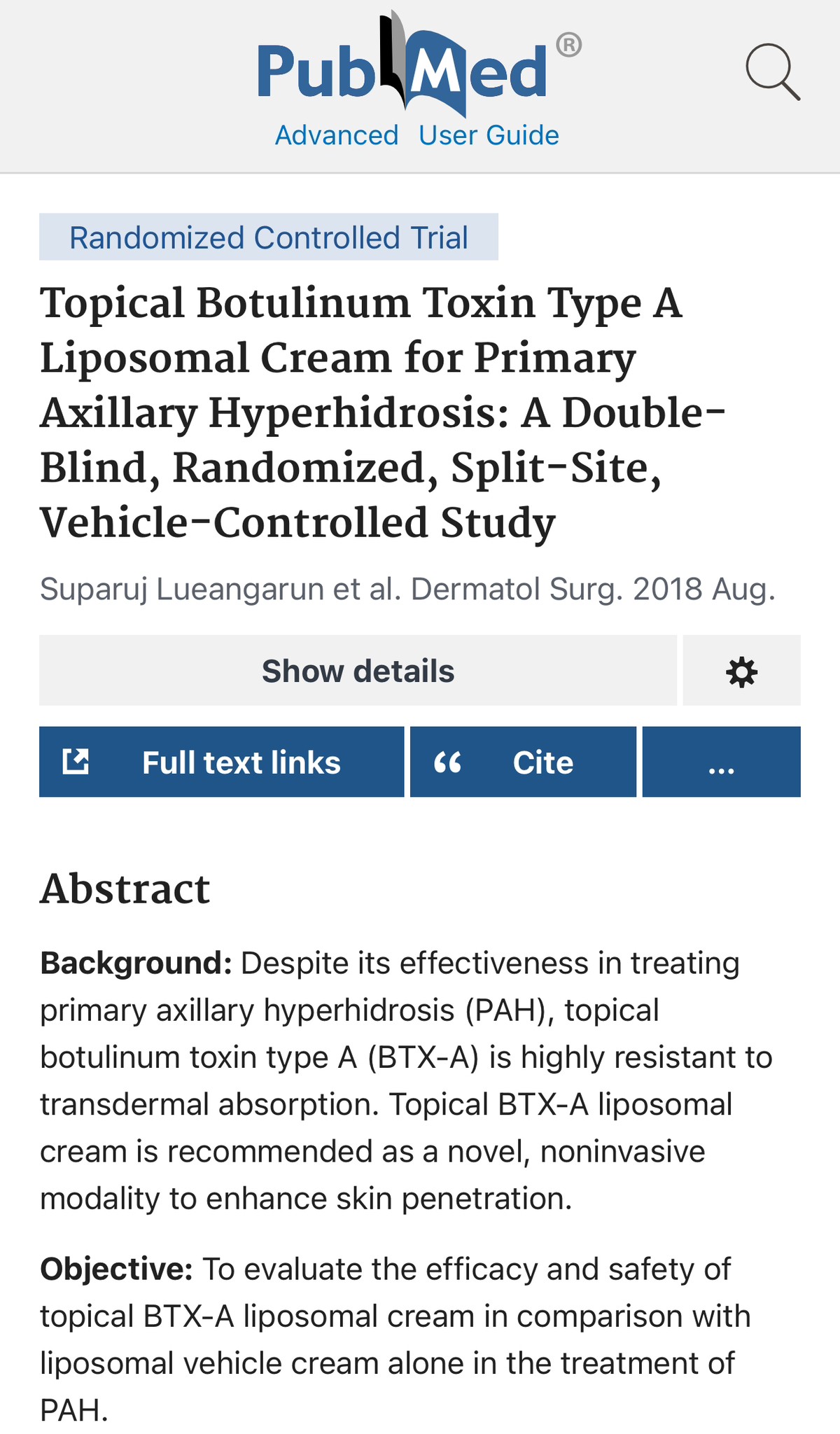840x1434 pixels.
Task: Open the User Guide link
Action: point(489,135)
